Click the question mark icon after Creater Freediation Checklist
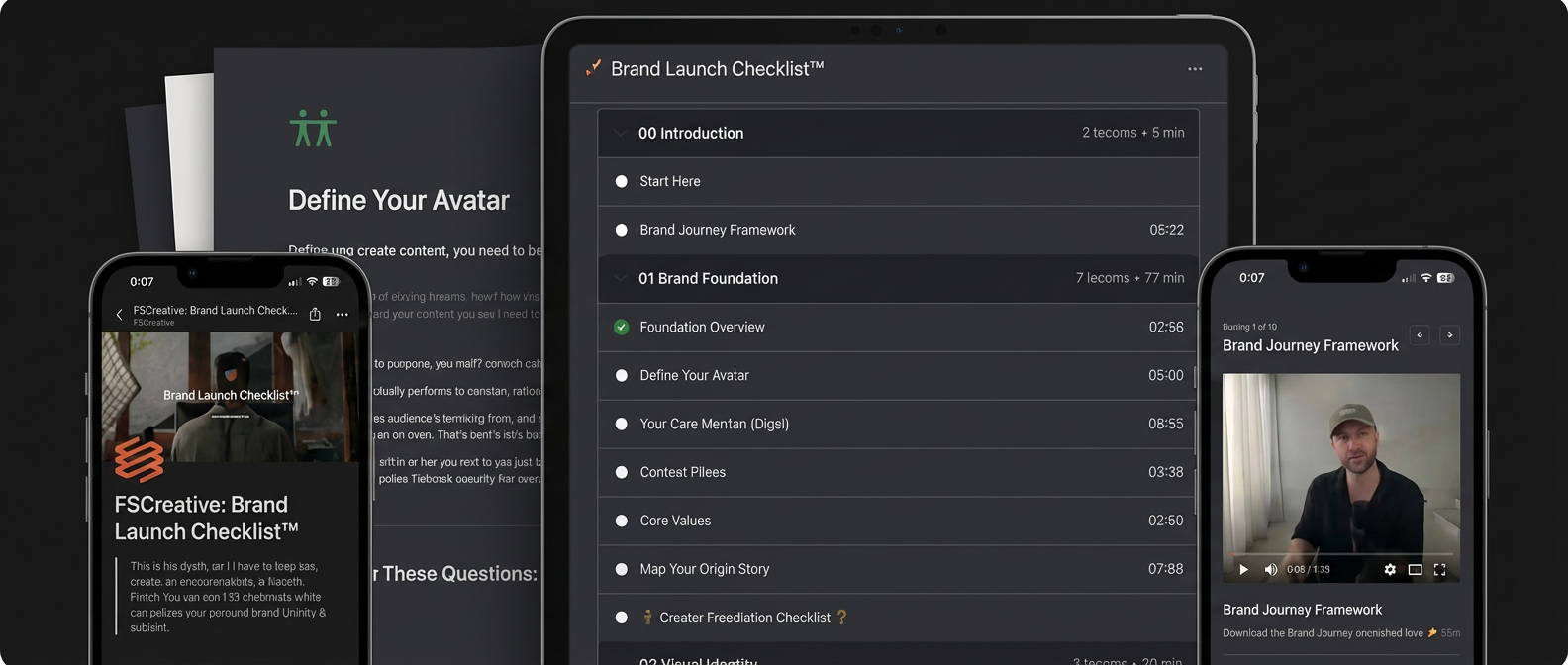 click(x=841, y=617)
